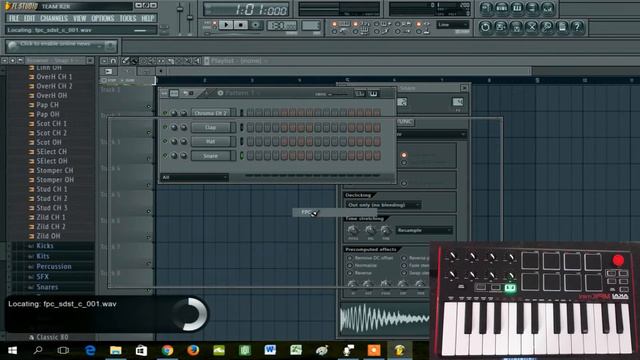This screenshot has width=640, height=360.
Task: Expand the Snares folder in browser
Action: (47, 287)
